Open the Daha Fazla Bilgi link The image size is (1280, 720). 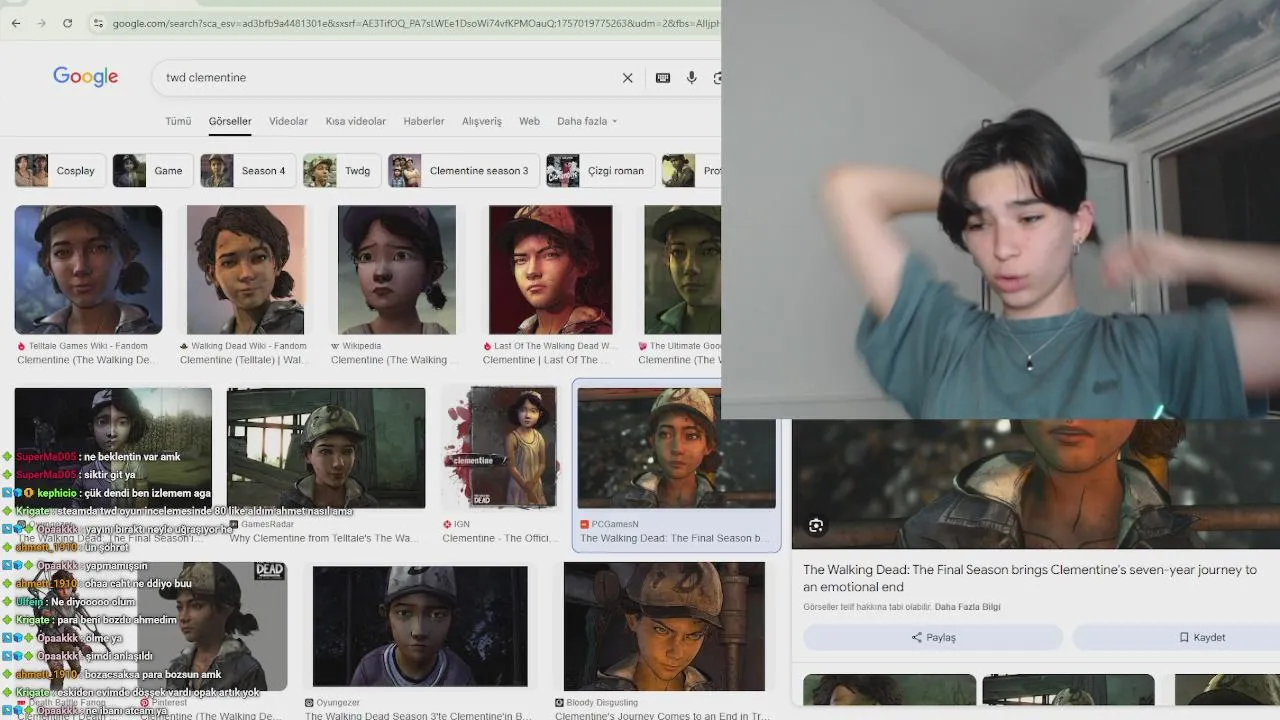(967, 607)
